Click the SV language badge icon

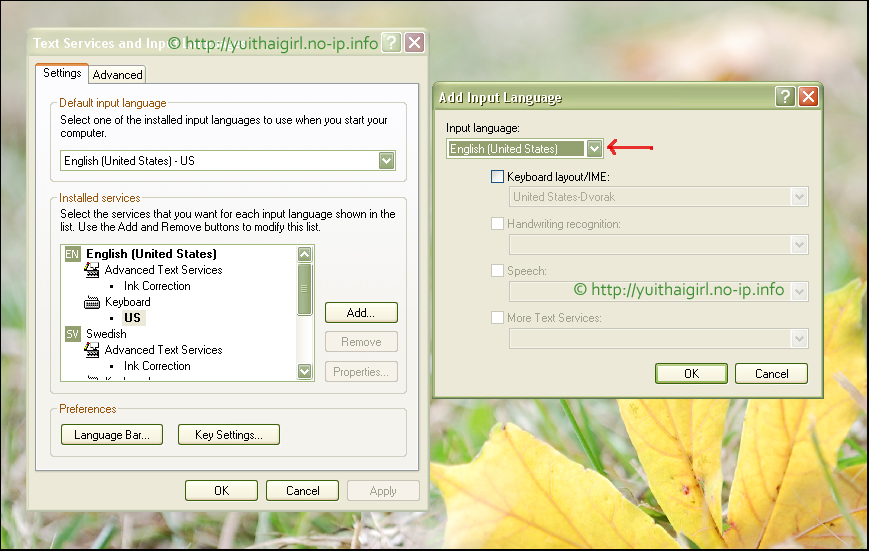(x=72, y=334)
